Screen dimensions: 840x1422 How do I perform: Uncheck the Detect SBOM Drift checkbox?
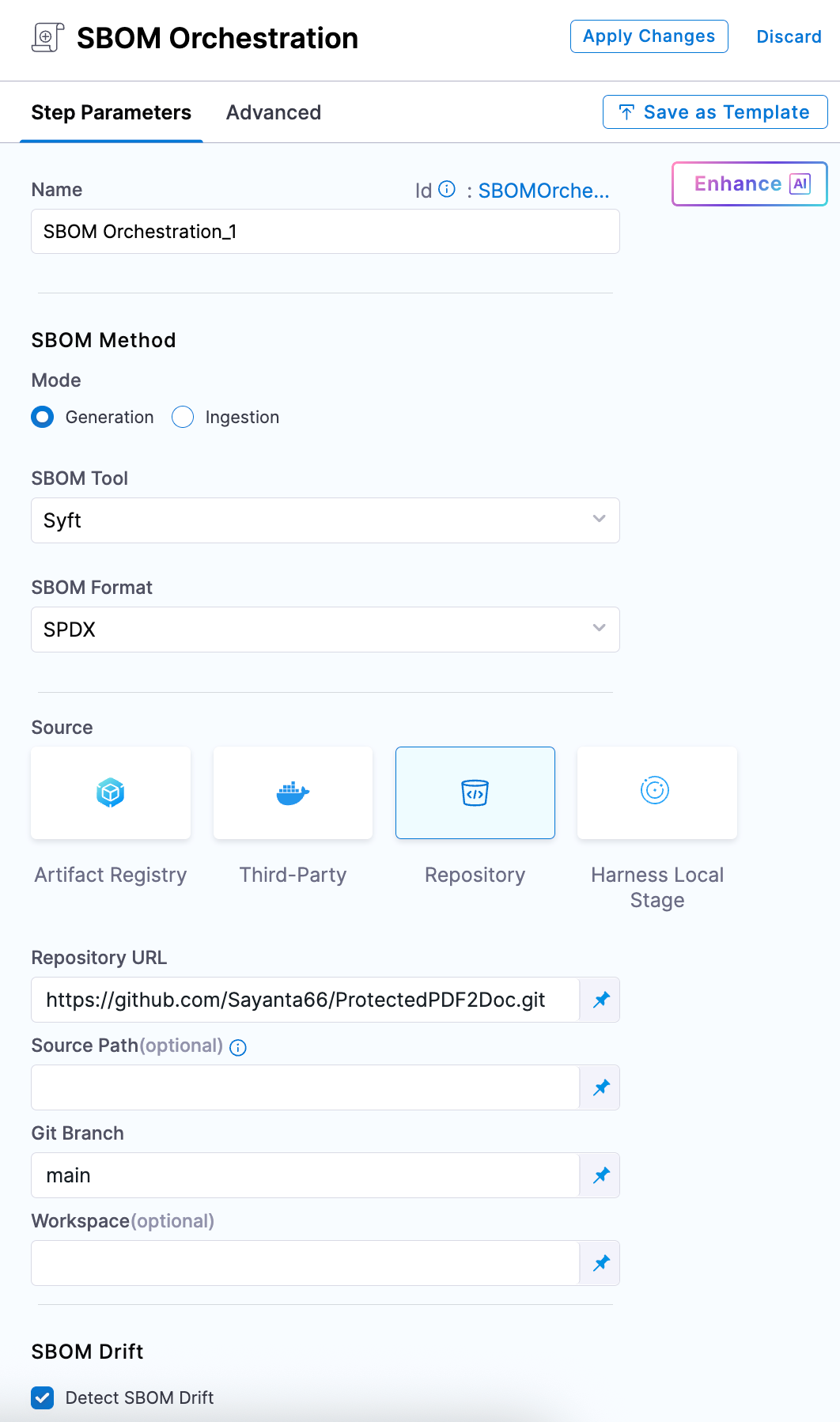click(43, 1397)
